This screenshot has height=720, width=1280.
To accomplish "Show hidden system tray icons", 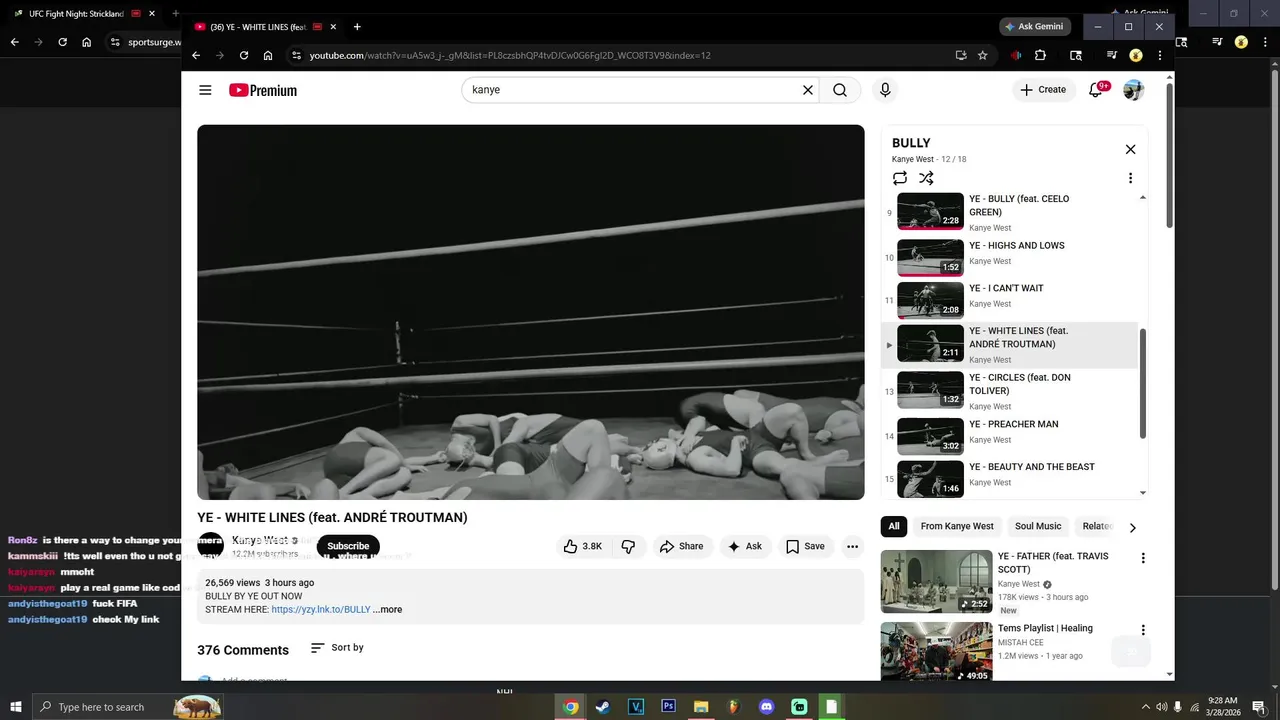I will pos(1145,707).
